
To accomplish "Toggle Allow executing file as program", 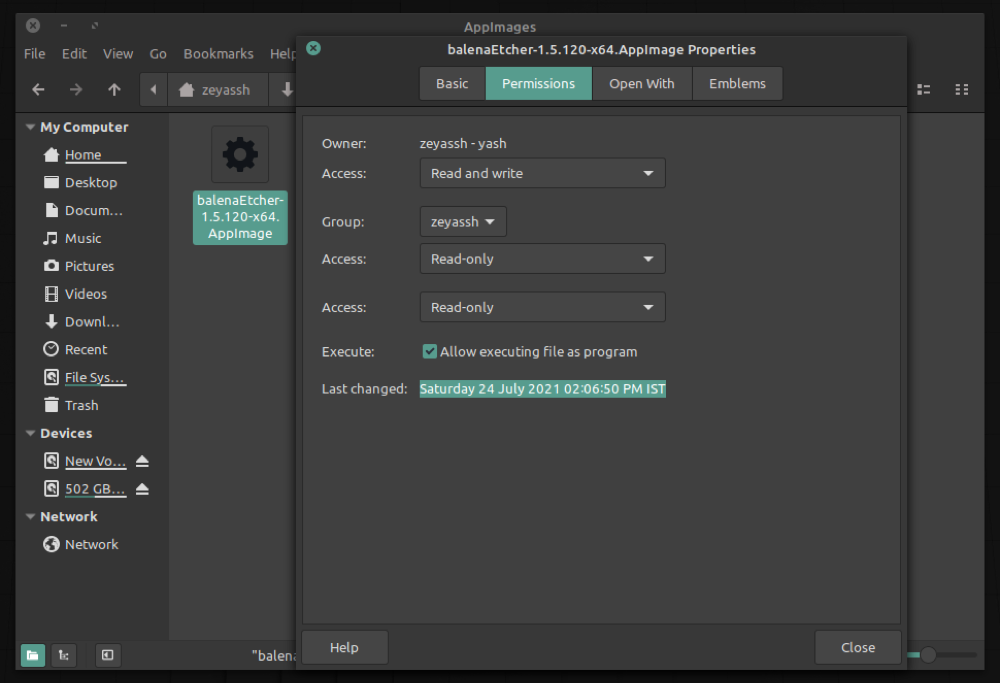I will 430,352.
